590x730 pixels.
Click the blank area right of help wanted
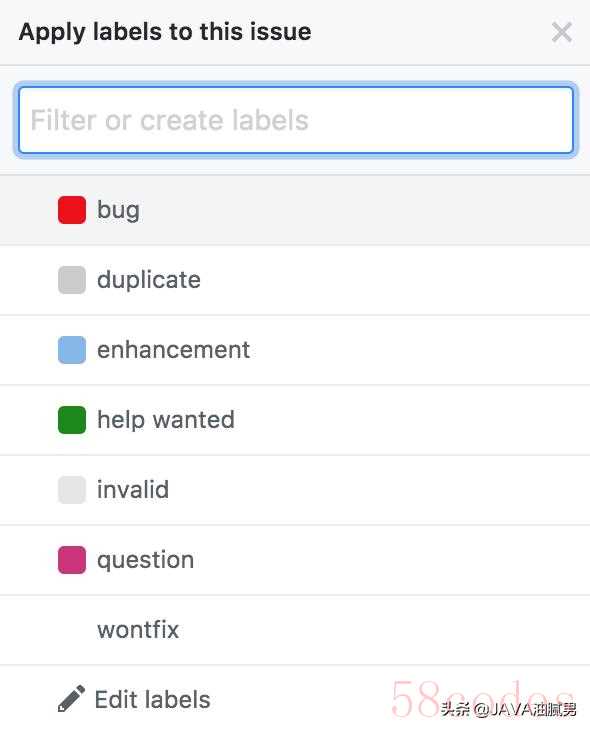pos(412,420)
